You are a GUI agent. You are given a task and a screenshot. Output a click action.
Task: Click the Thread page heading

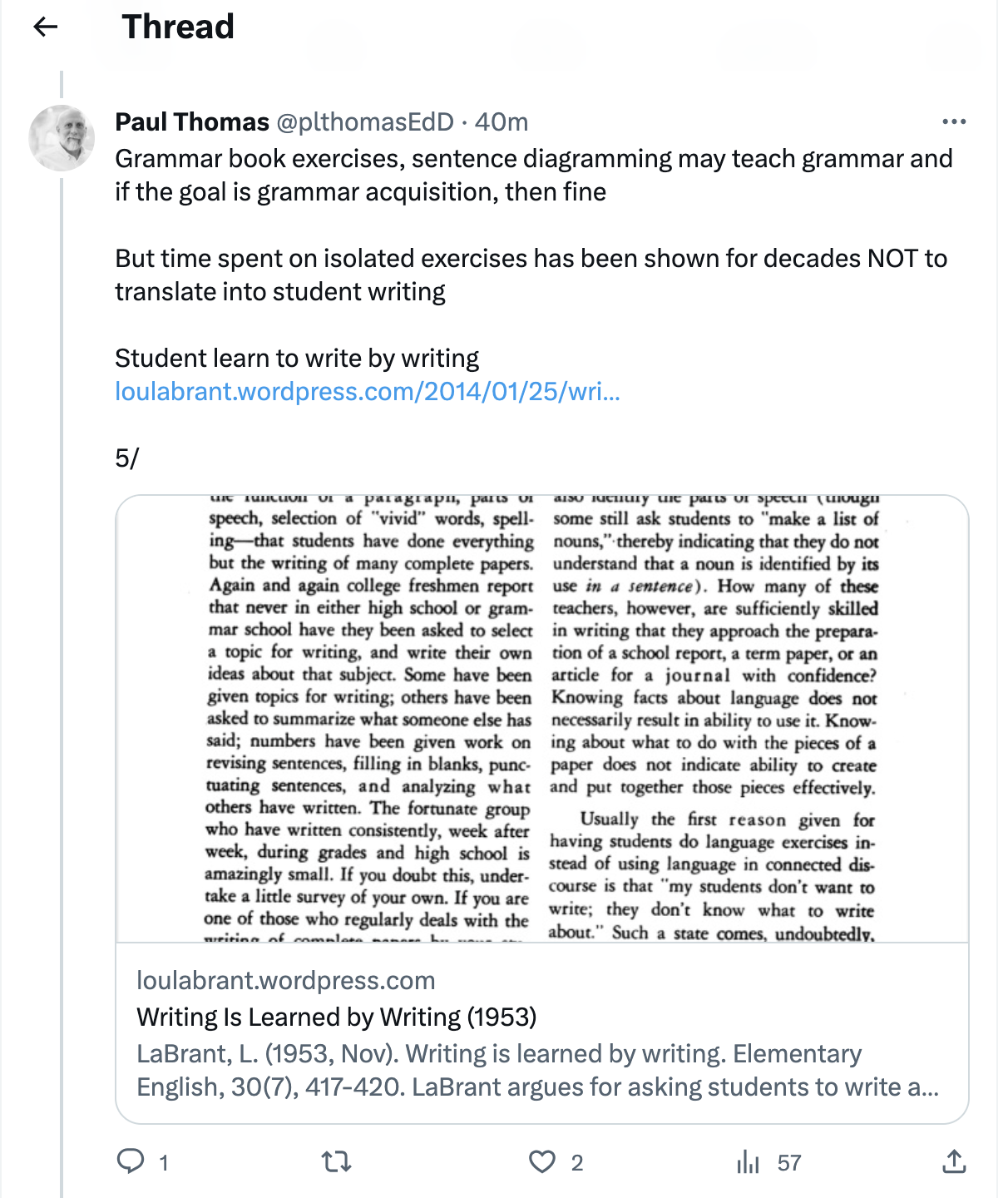(178, 27)
